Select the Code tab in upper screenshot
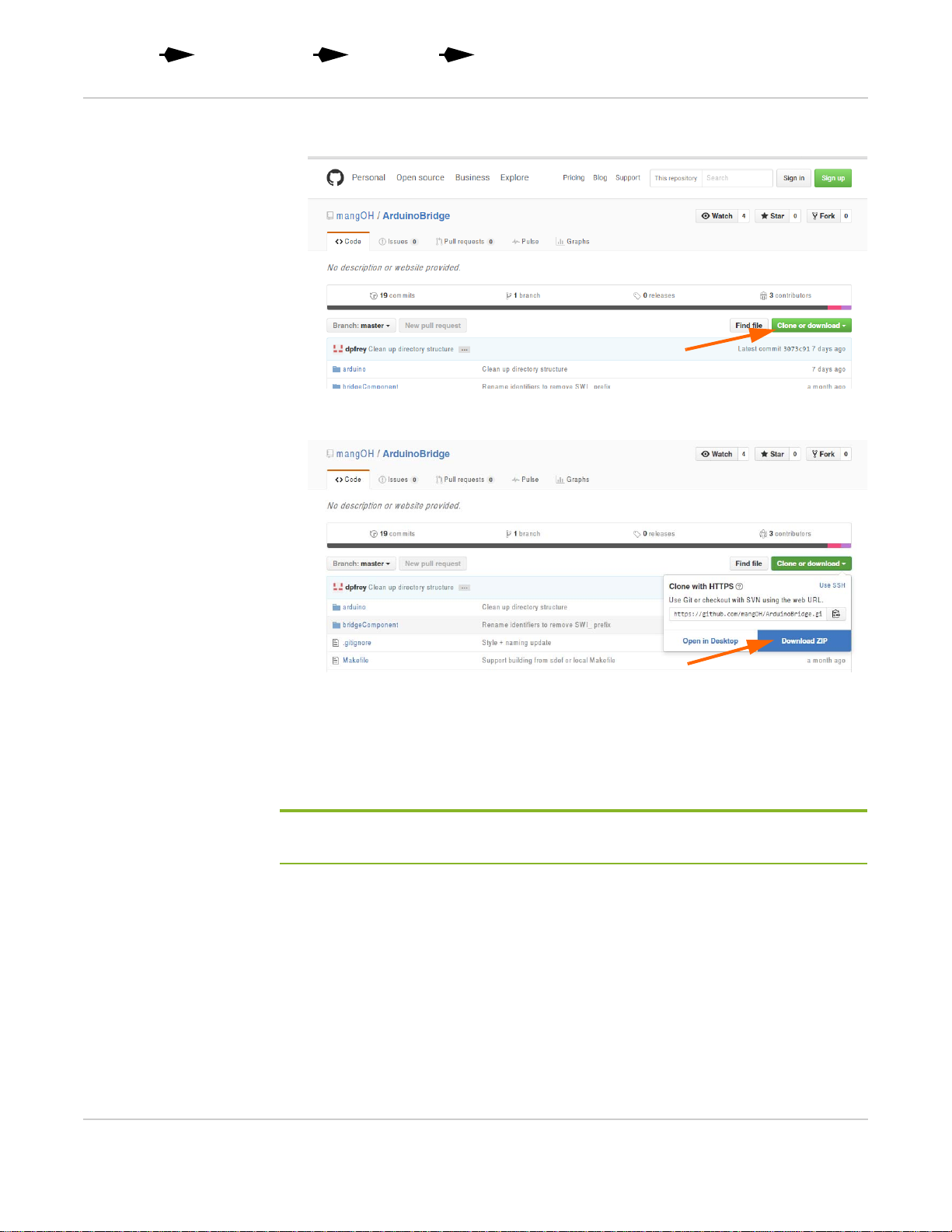 pos(348,242)
